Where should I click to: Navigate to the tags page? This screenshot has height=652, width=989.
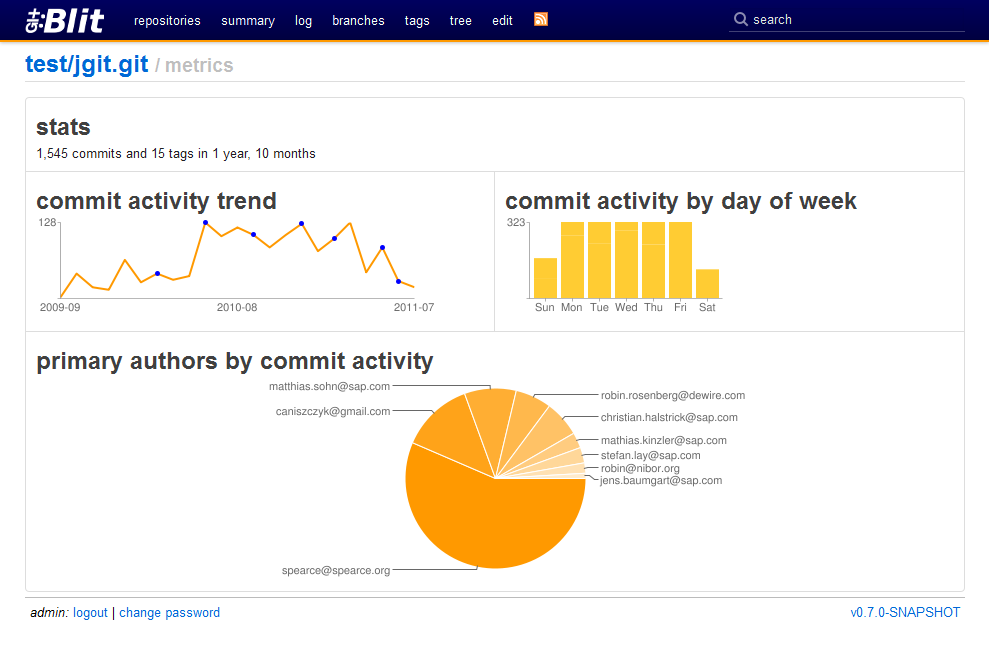coord(417,20)
